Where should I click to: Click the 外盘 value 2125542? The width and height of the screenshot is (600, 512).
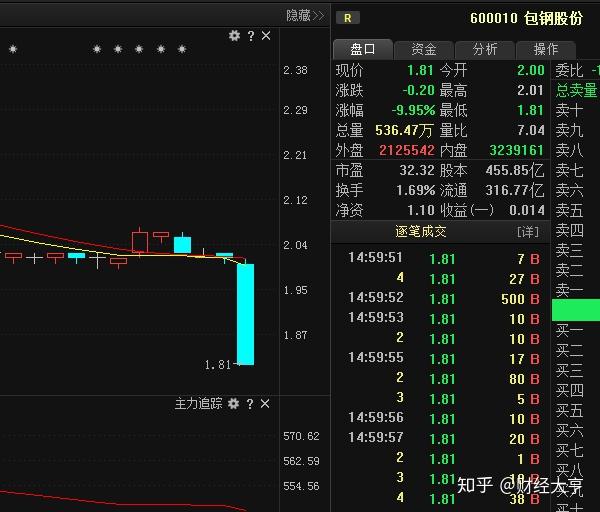point(407,150)
